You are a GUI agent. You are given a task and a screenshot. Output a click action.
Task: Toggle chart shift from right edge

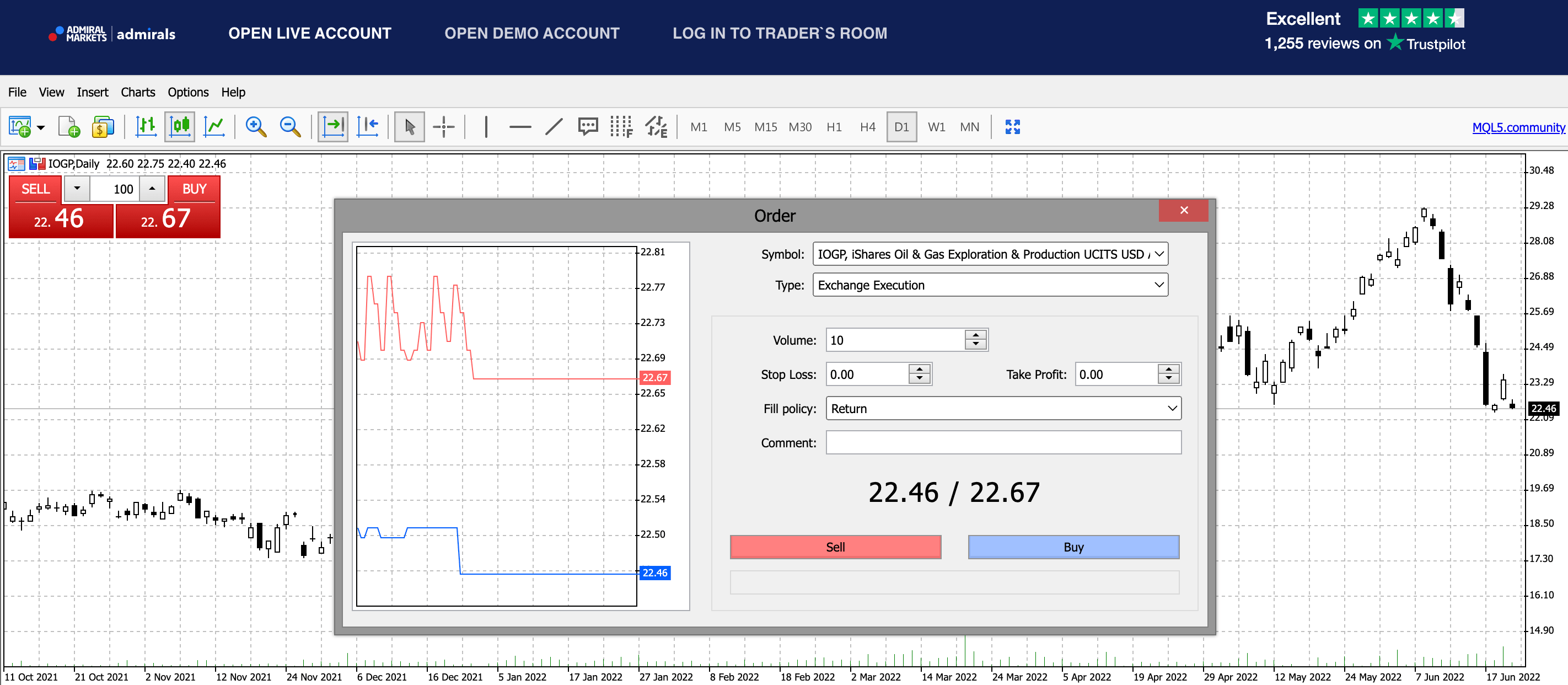tap(368, 127)
